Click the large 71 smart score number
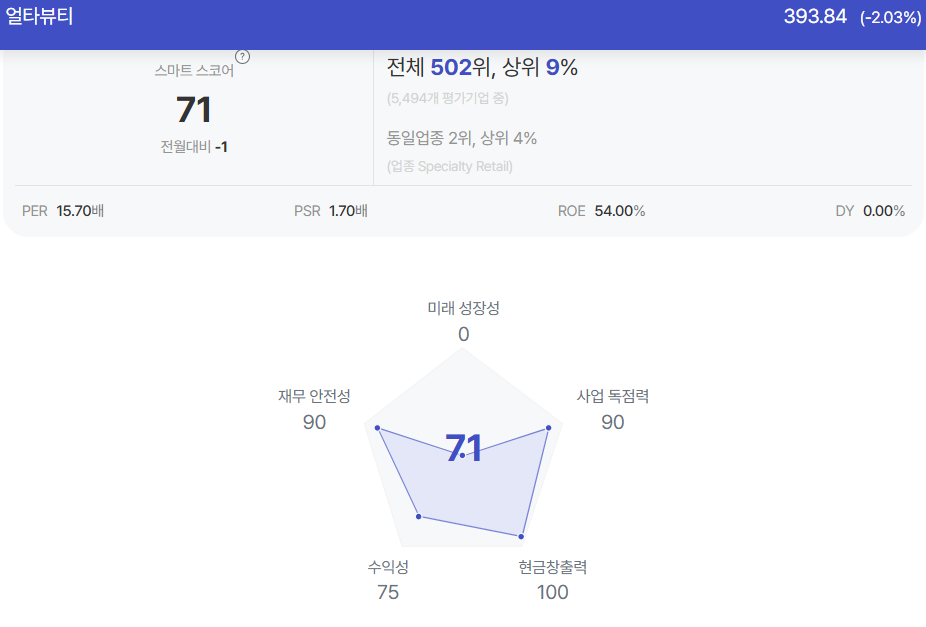The width and height of the screenshot is (926, 627). pos(194,109)
